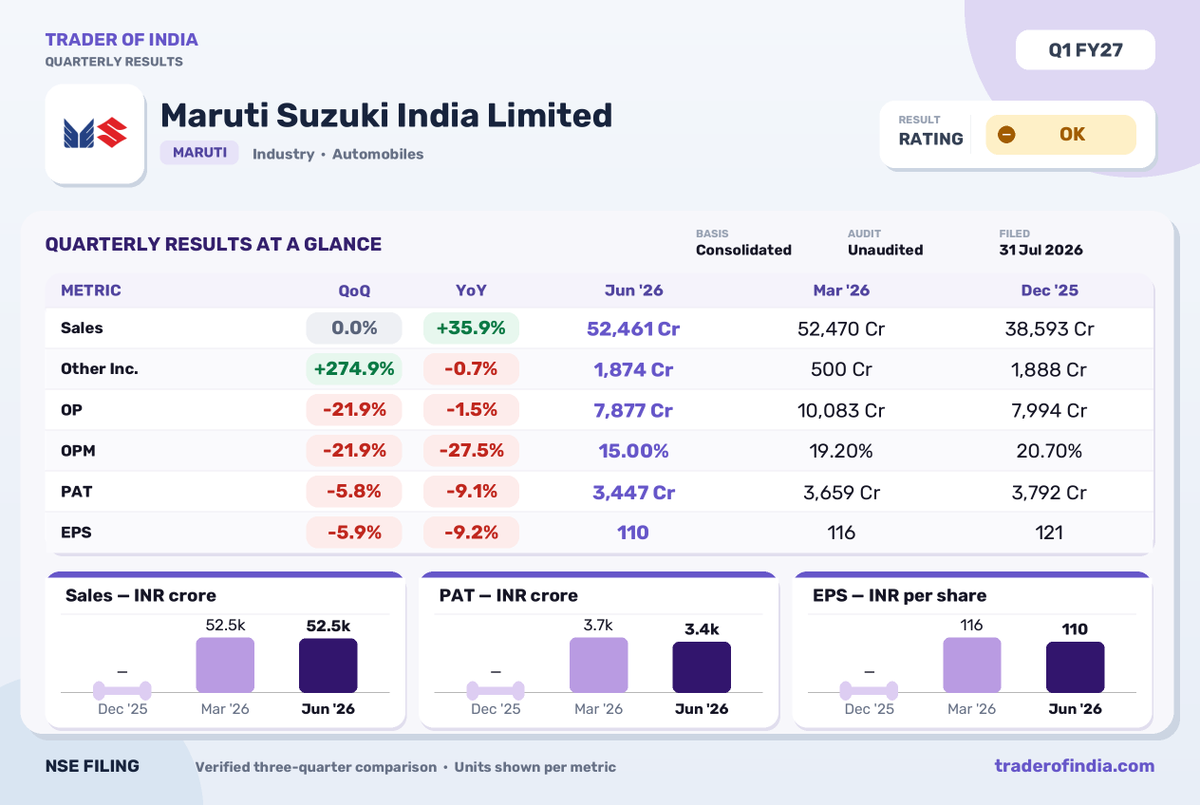
Task: Click the Q1 FY27 badge
Action: 1085,50
